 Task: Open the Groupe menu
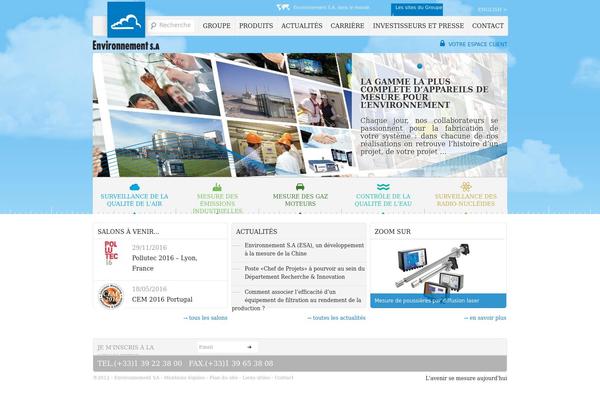point(216,25)
